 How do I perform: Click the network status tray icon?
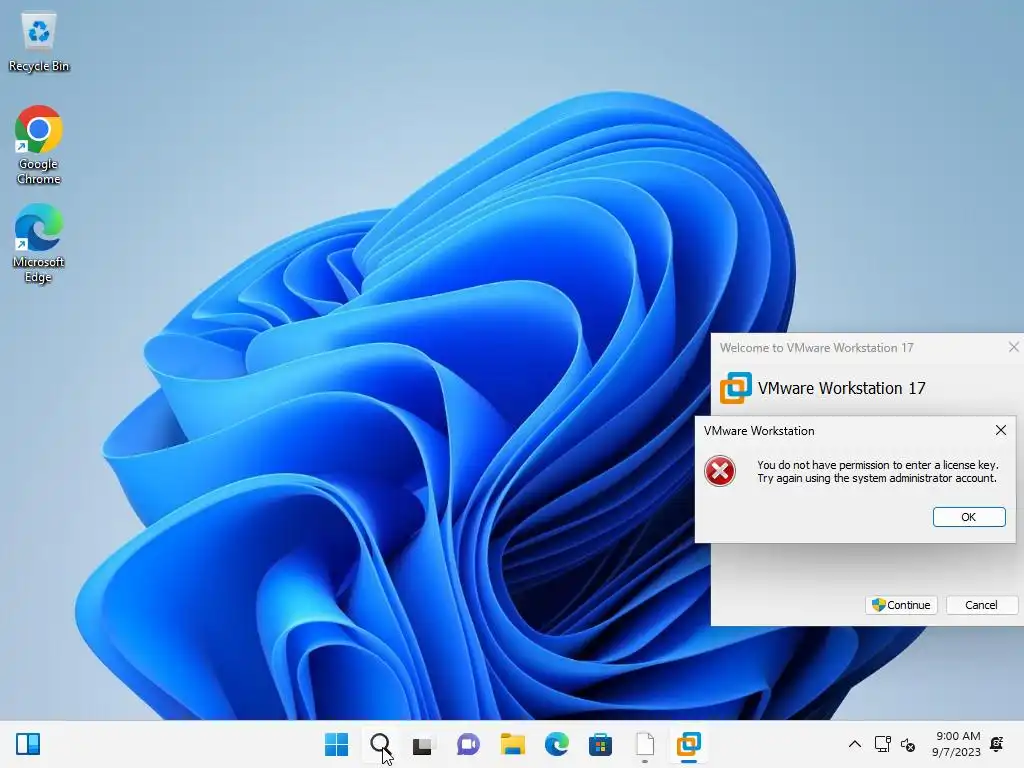tap(882, 744)
